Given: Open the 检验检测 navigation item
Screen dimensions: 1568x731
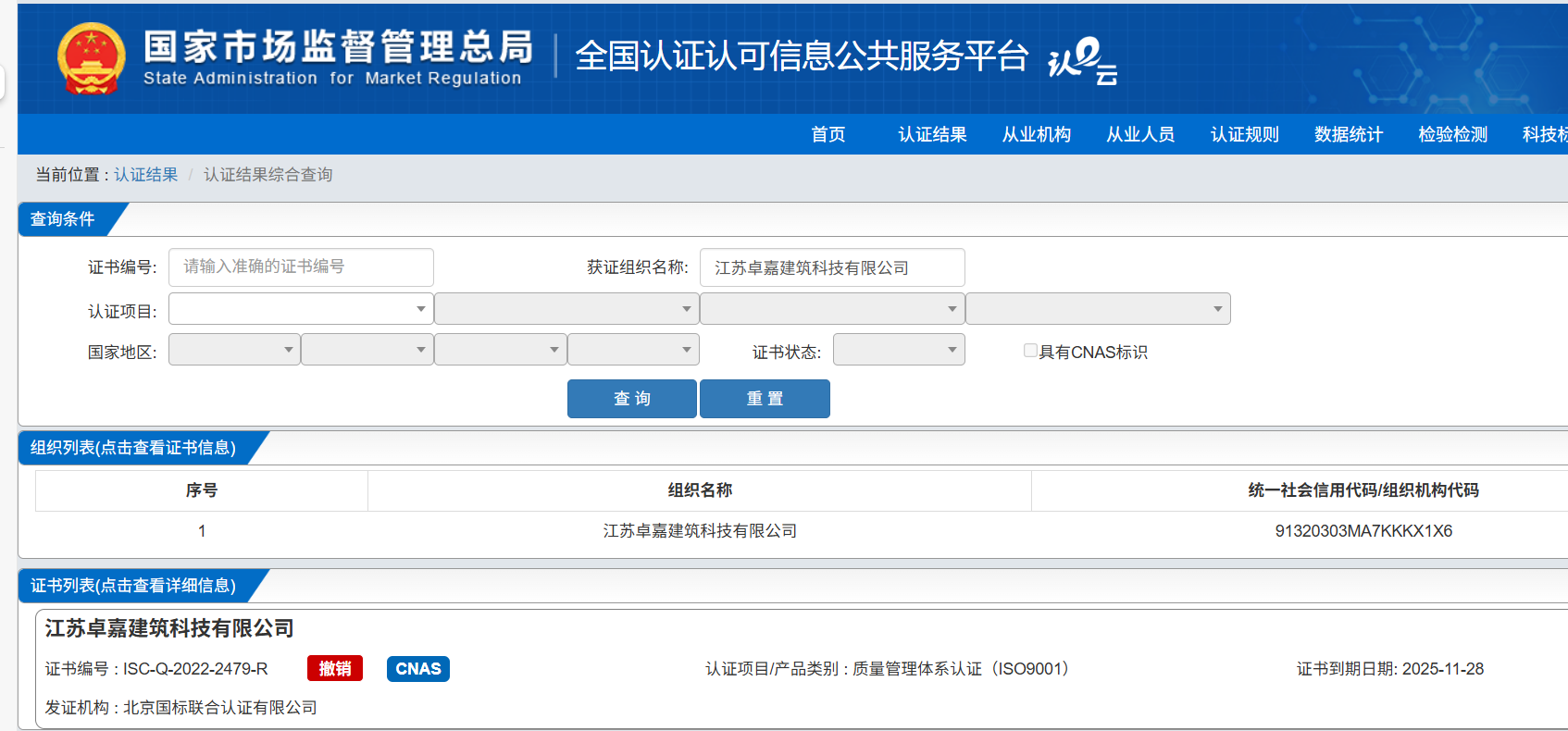Looking at the screenshot, I should coord(1453,135).
